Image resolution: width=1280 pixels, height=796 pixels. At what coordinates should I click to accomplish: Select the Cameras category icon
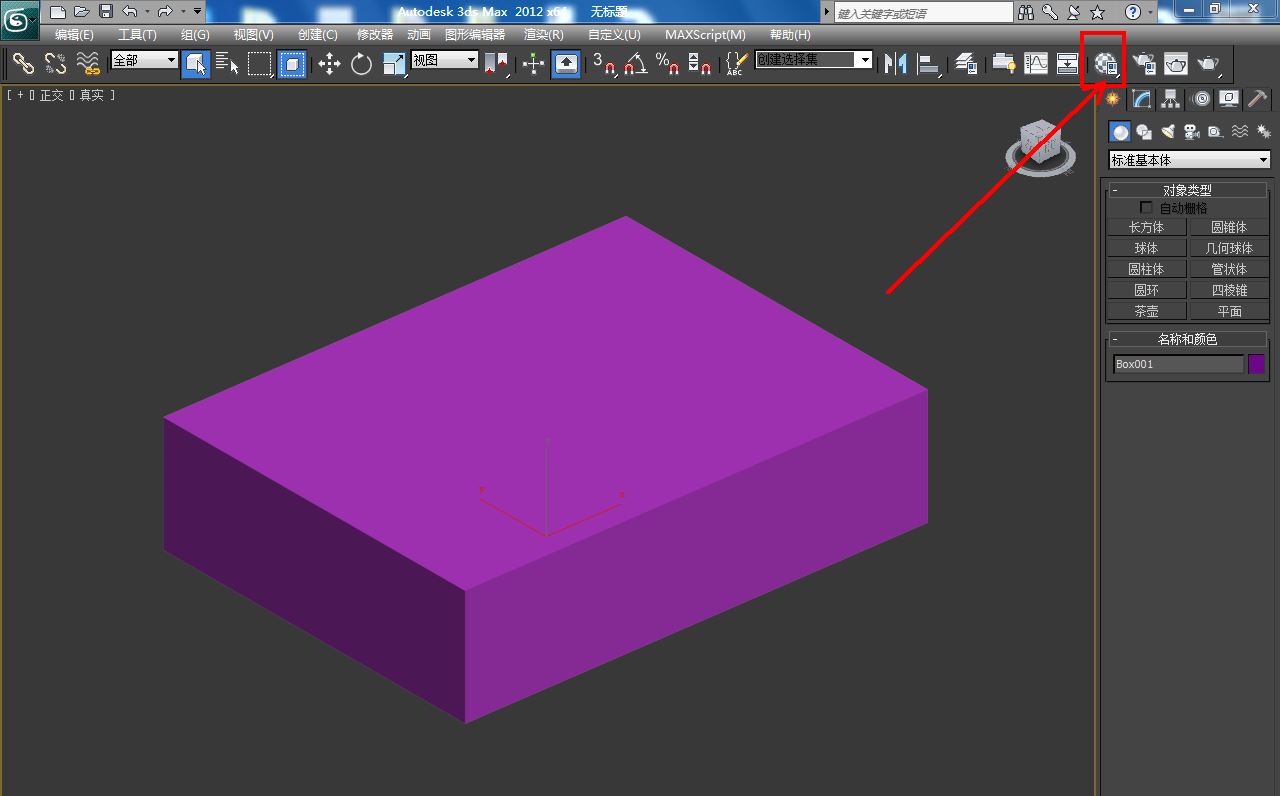1191,132
